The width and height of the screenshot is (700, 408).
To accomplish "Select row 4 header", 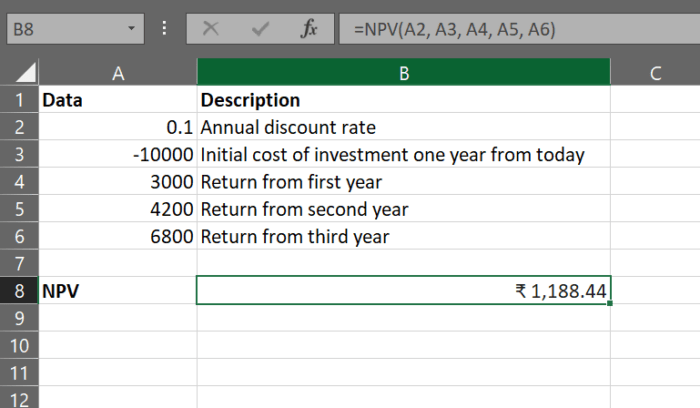I will click(x=19, y=181).
